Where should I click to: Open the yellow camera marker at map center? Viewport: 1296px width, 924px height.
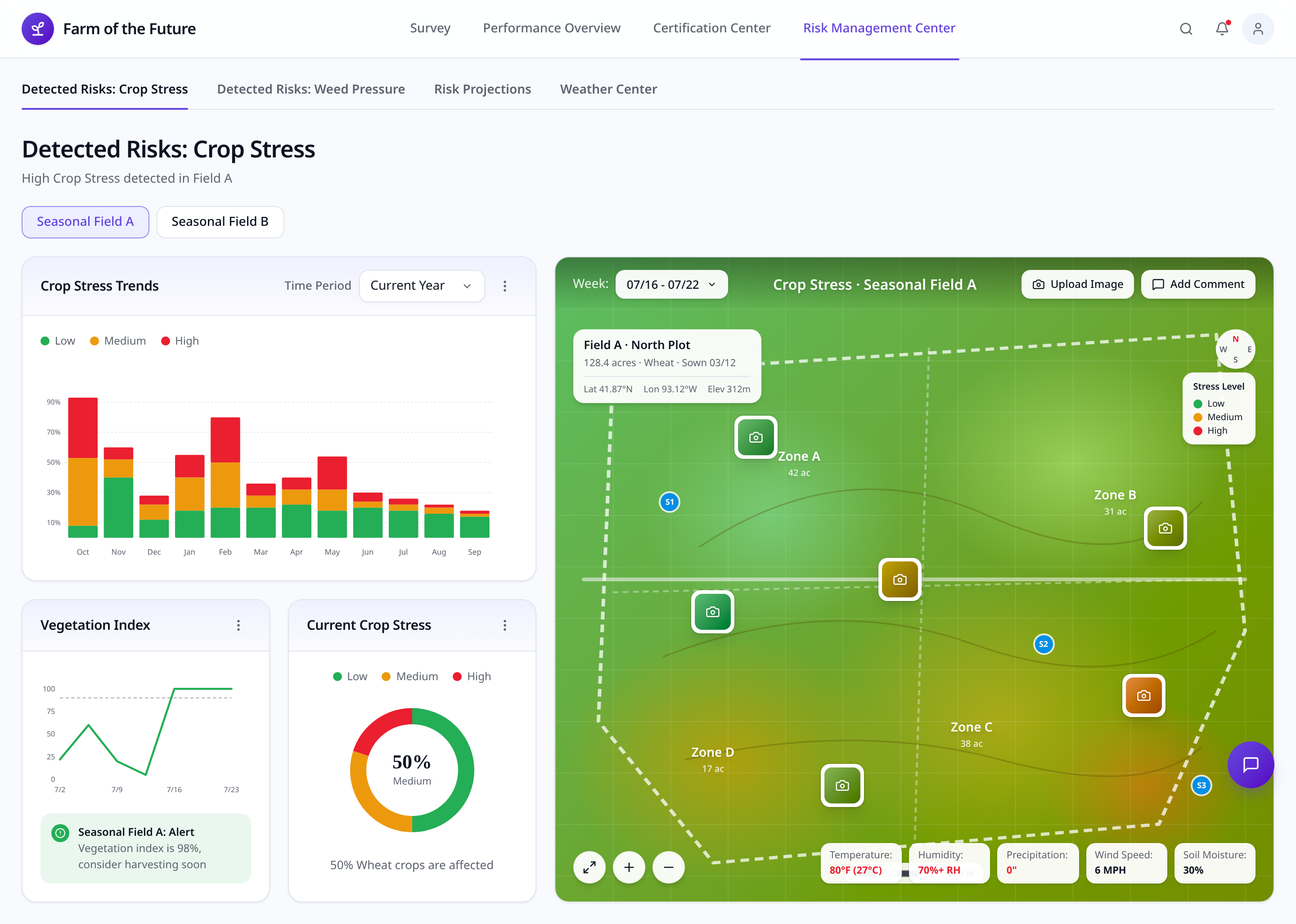point(900,579)
